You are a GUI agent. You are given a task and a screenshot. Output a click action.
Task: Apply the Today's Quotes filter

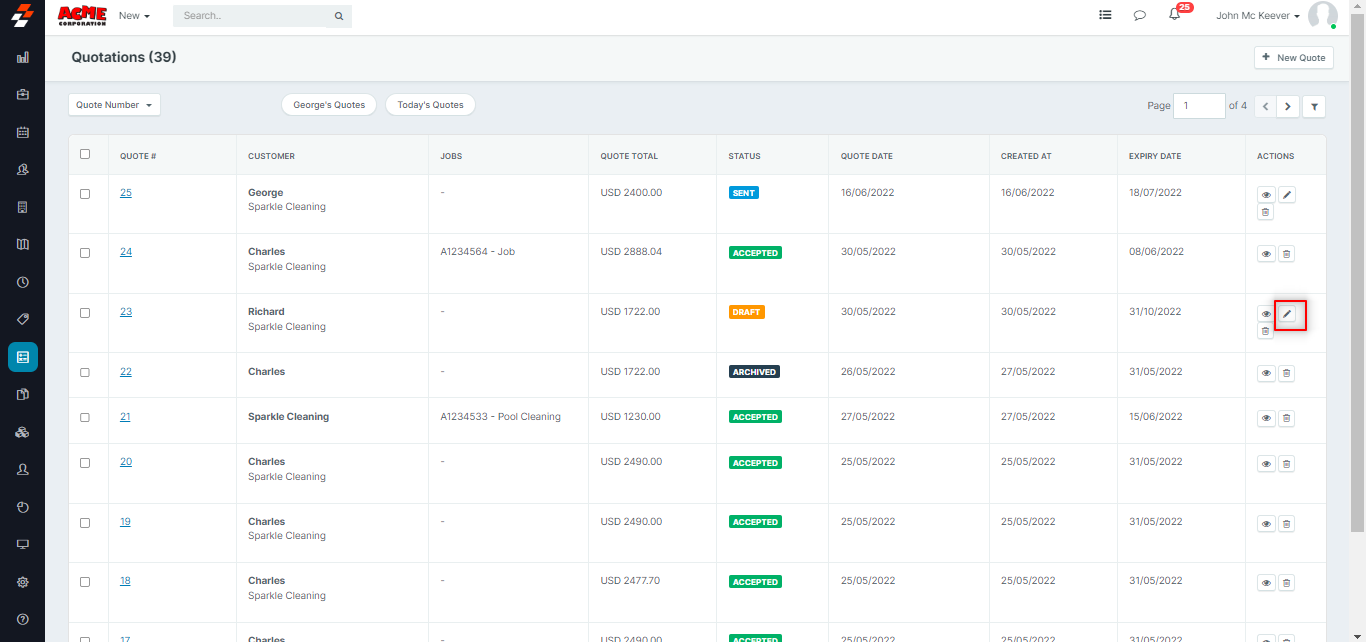430,105
